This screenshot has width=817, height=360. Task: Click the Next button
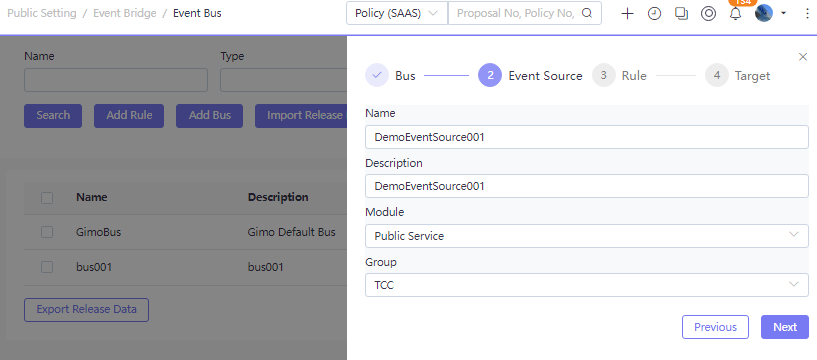click(x=785, y=327)
